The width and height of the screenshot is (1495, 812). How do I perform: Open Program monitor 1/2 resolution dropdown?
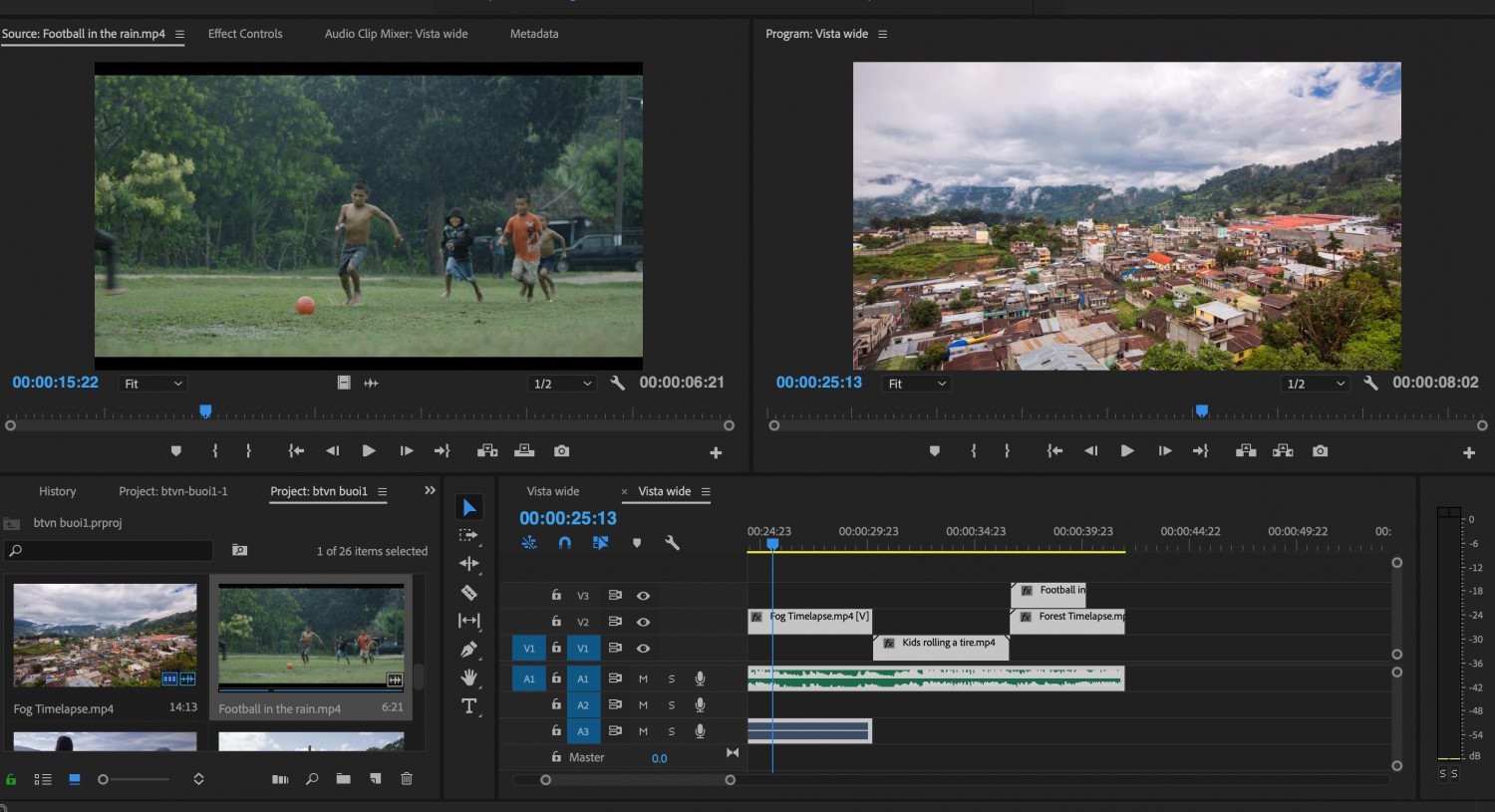tap(1316, 384)
